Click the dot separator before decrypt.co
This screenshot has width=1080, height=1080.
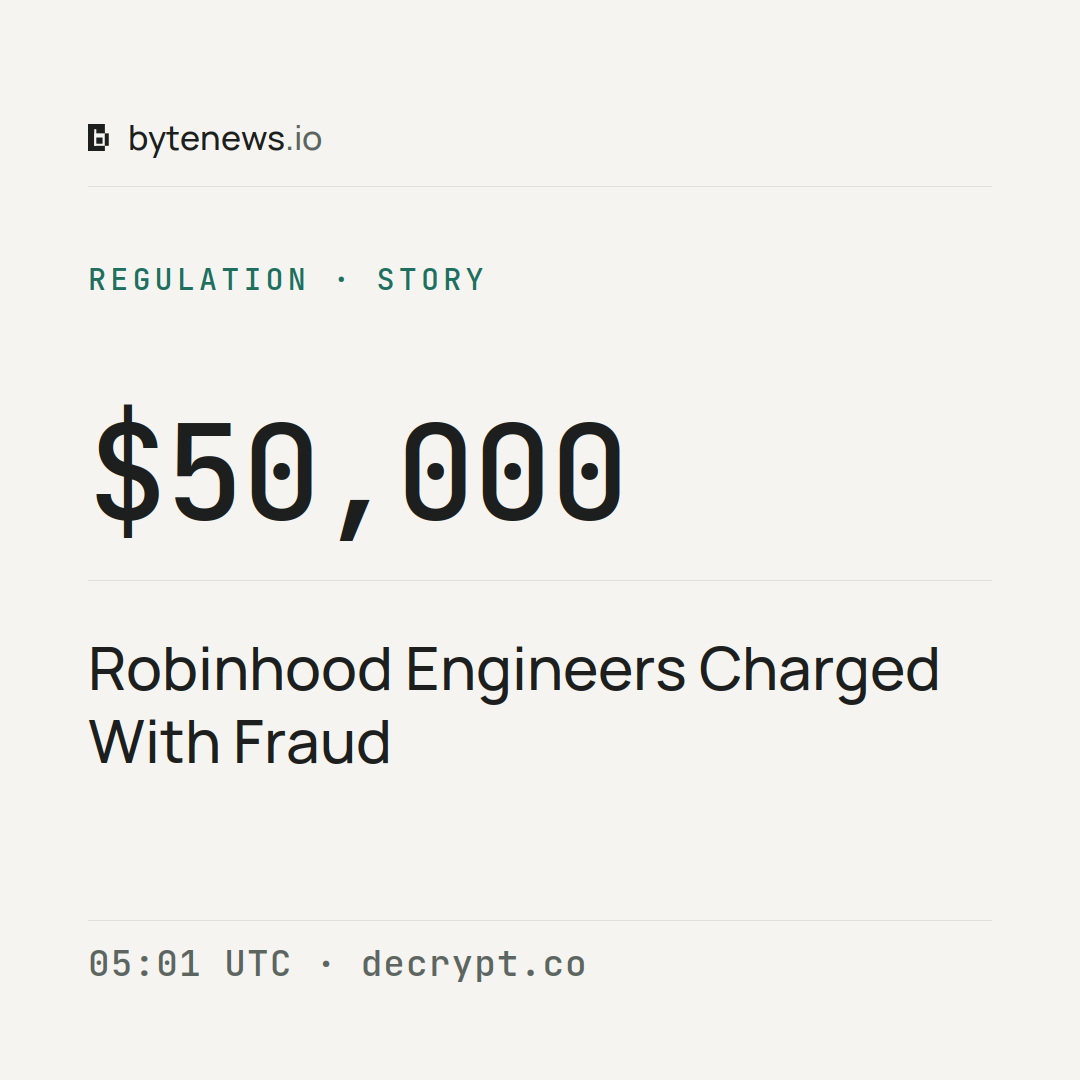326,964
